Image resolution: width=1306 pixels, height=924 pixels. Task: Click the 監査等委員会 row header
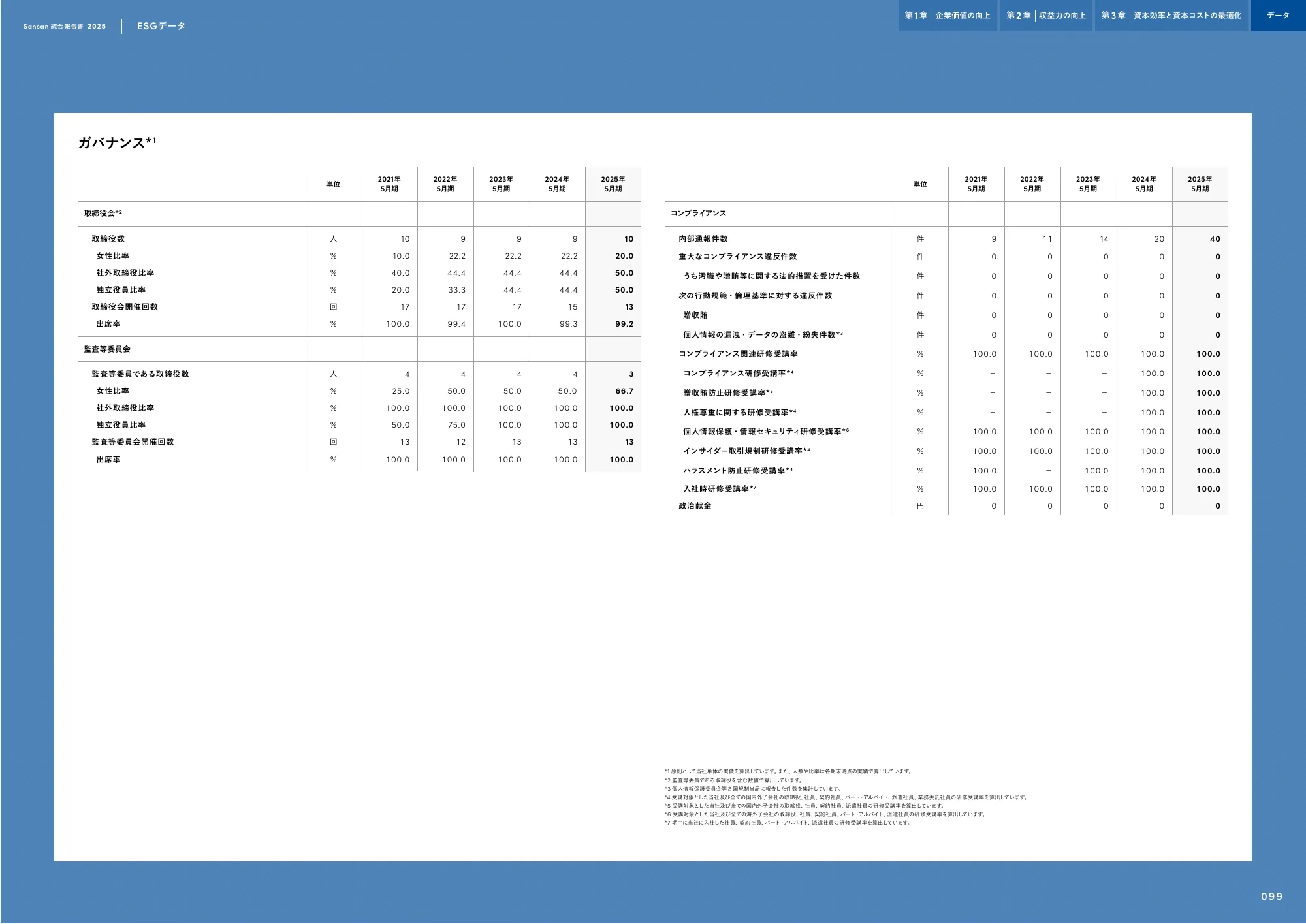pos(107,349)
